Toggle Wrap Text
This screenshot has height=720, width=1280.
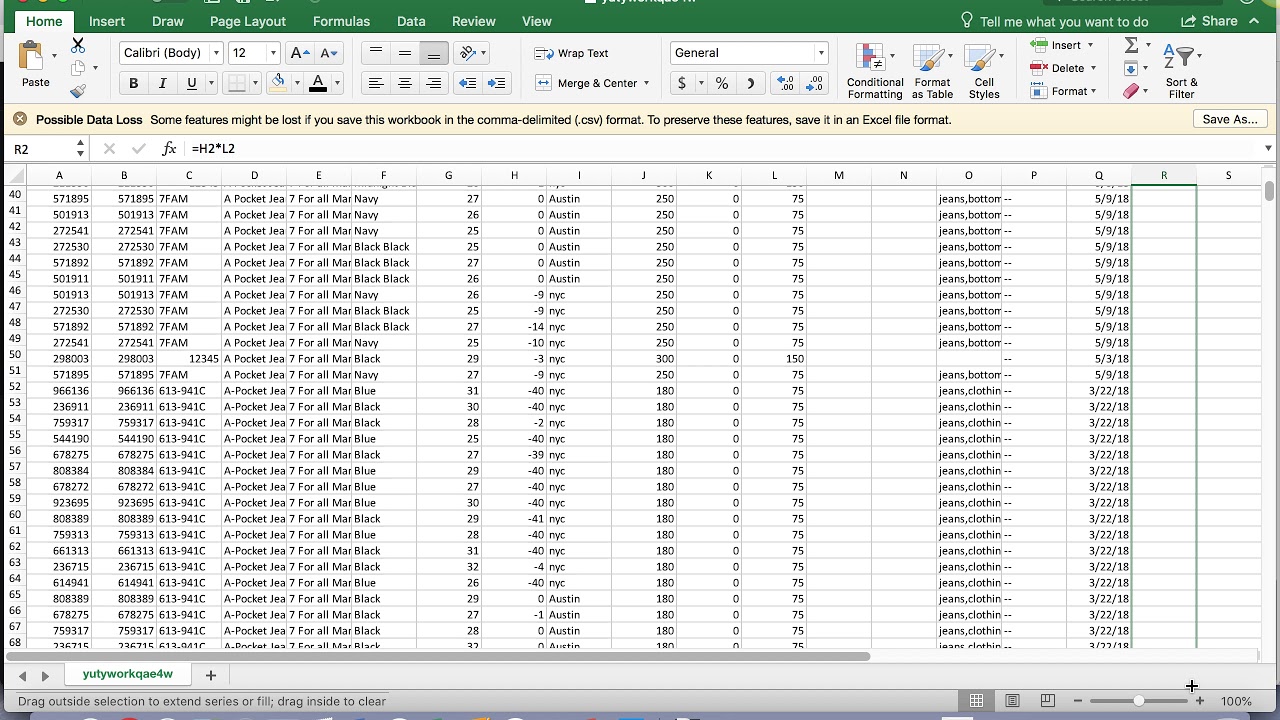[x=572, y=53]
